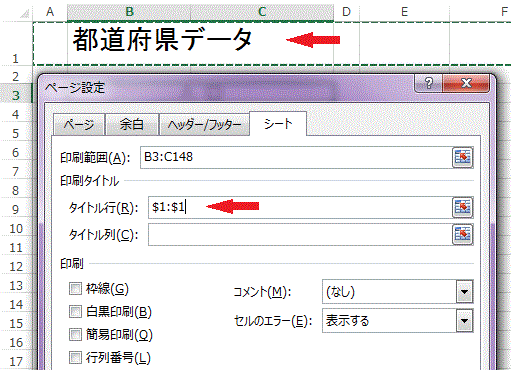Select cell E1 in the worksheet
This screenshot has width=511, height=370.
(x=404, y=43)
